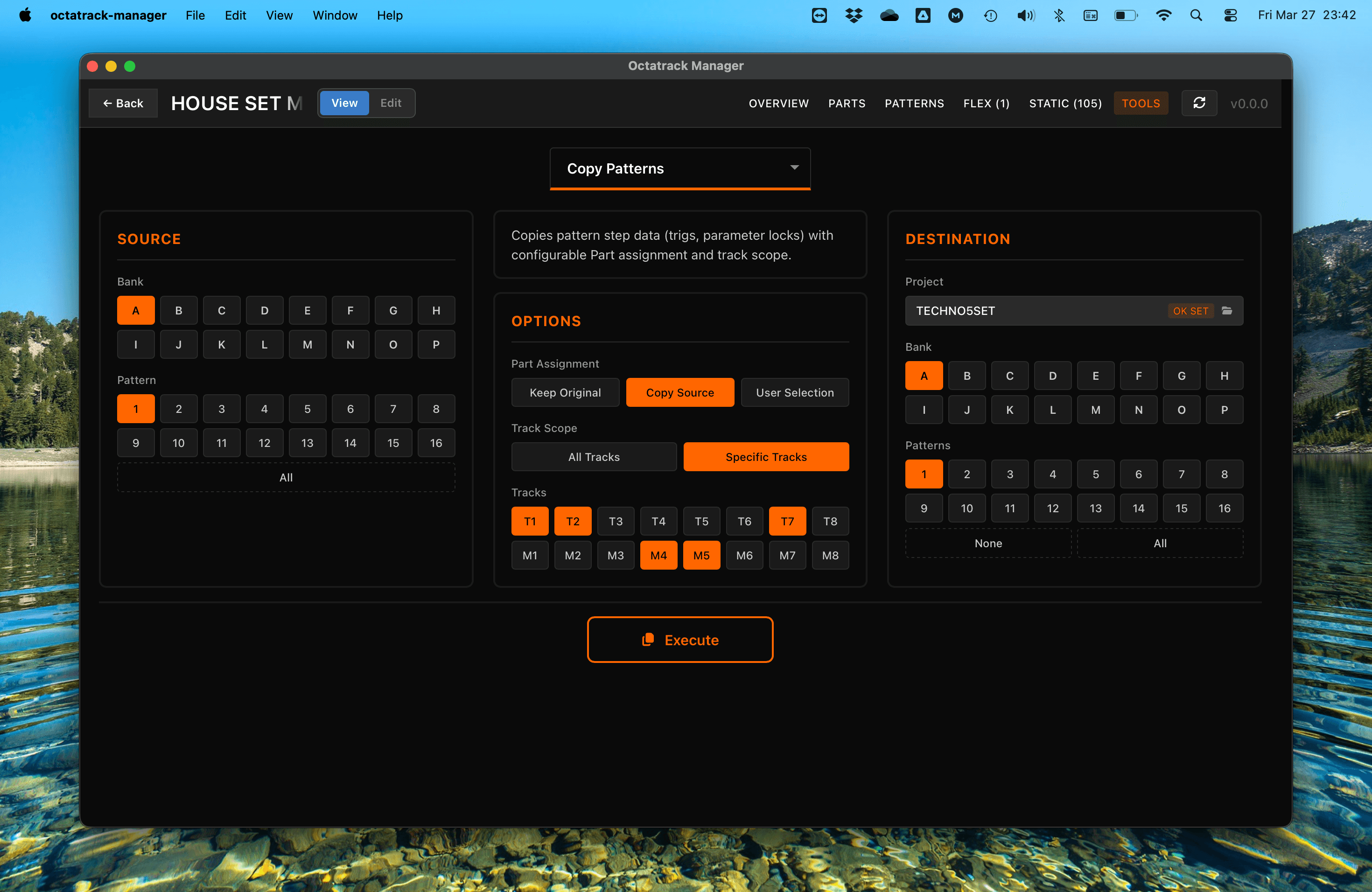
Task: Go Back to project list
Action: coord(123,103)
